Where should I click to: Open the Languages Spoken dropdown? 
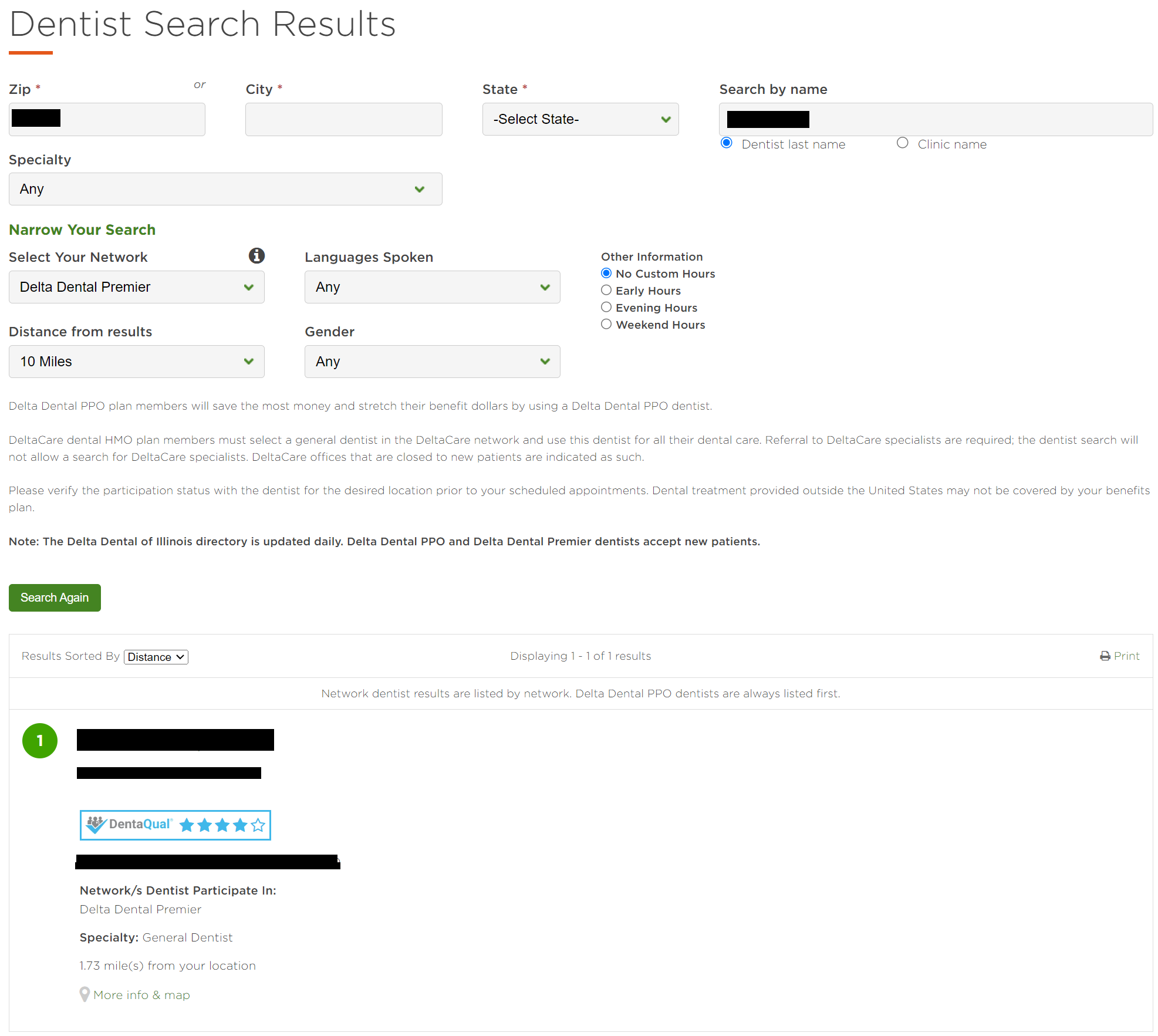click(x=432, y=287)
